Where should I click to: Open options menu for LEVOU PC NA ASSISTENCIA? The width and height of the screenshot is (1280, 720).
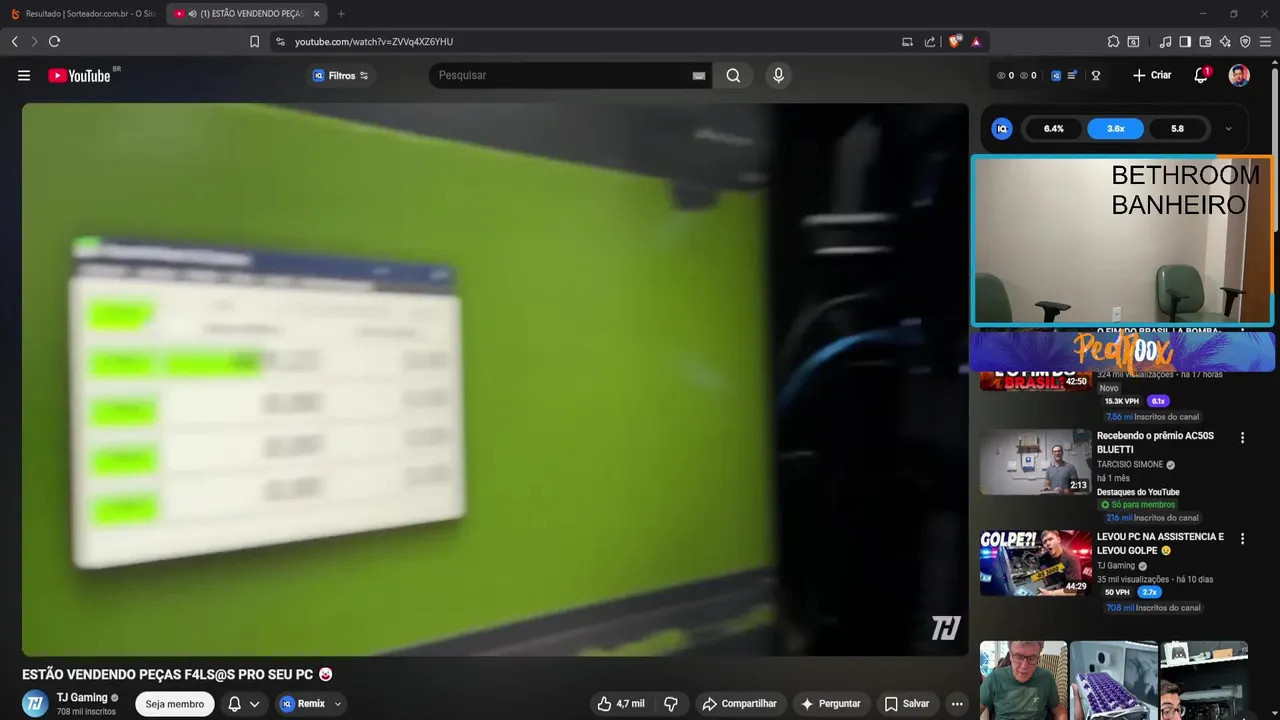[x=1243, y=539]
